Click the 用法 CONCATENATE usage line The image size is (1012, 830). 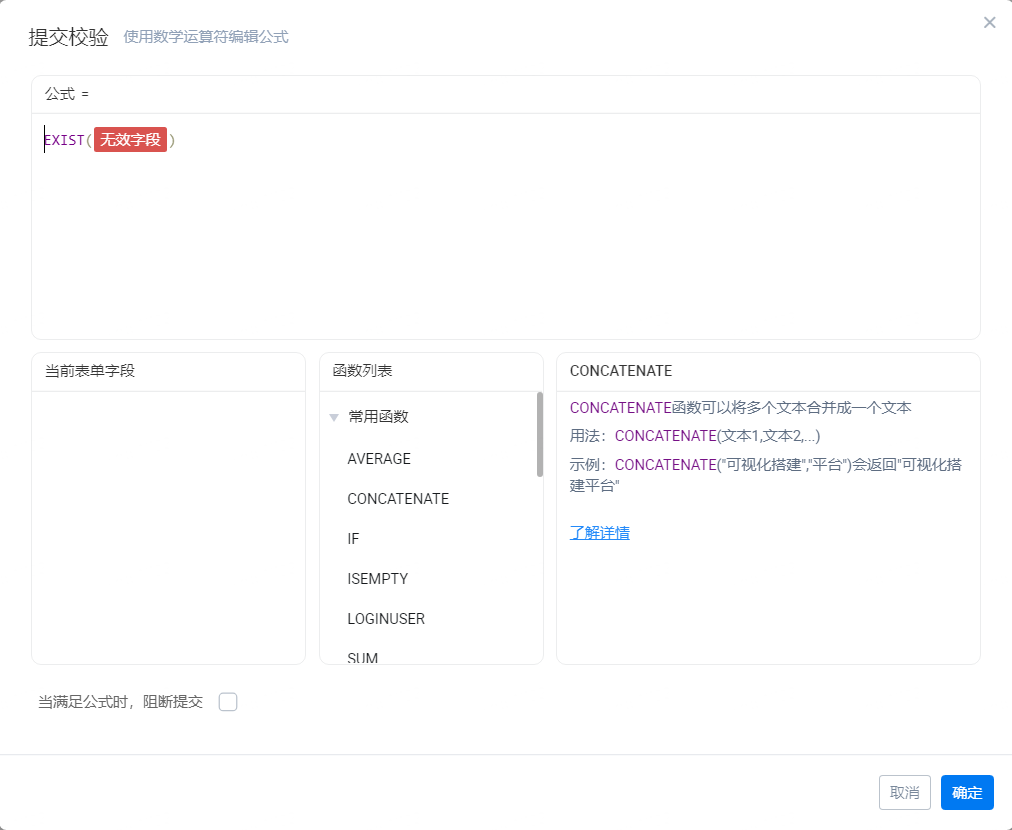pos(694,436)
